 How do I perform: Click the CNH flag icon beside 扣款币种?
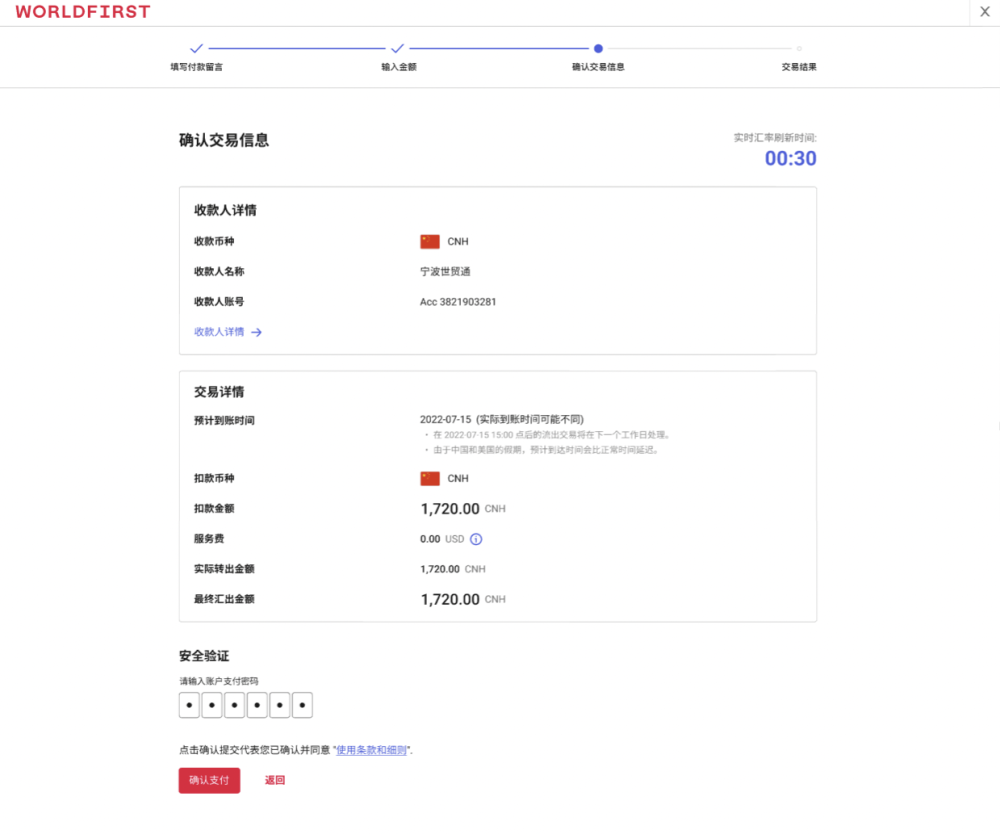point(430,478)
